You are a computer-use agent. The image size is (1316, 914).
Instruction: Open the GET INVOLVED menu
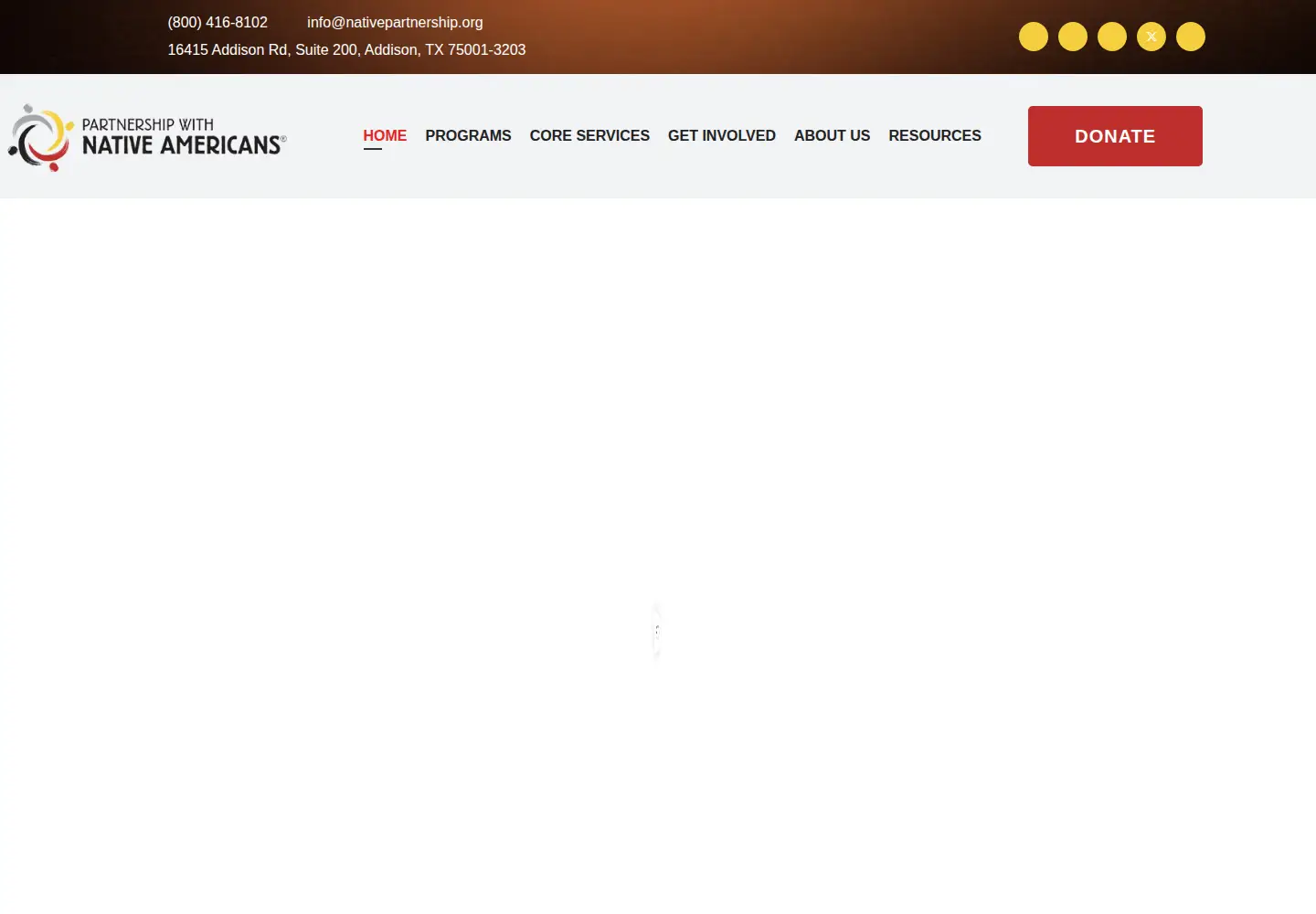[722, 135]
